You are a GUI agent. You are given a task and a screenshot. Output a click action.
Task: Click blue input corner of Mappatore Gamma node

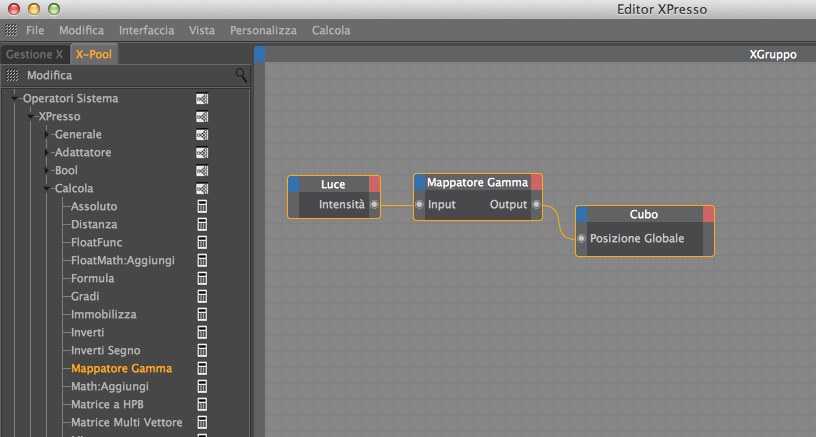click(x=420, y=182)
